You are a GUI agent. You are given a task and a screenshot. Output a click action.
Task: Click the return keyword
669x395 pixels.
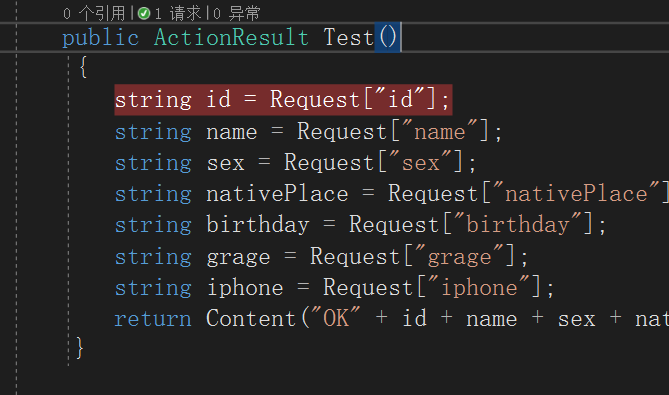click(x=153, y=319)
